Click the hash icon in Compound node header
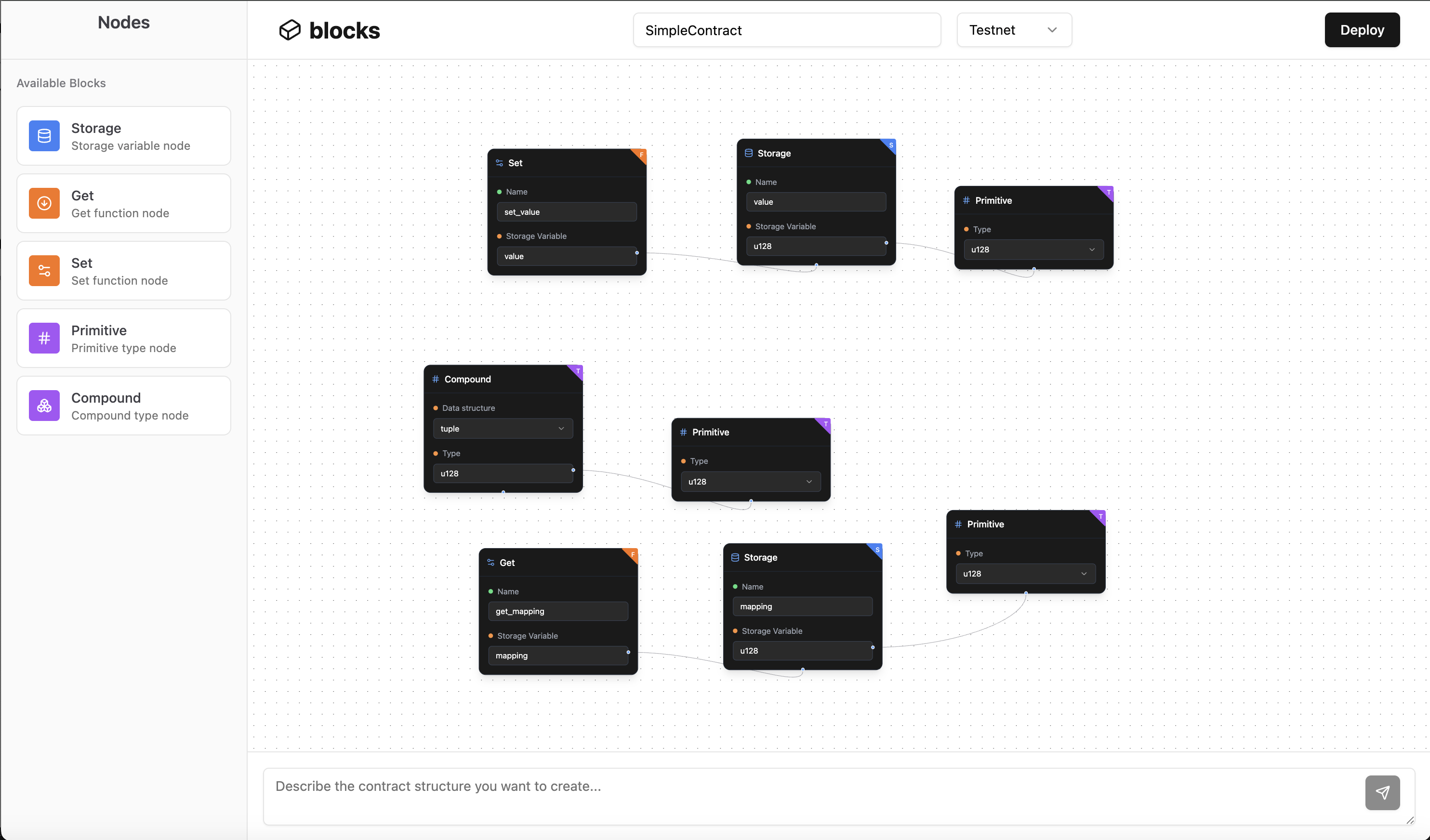1430x840 pixels. coord(436,379)
